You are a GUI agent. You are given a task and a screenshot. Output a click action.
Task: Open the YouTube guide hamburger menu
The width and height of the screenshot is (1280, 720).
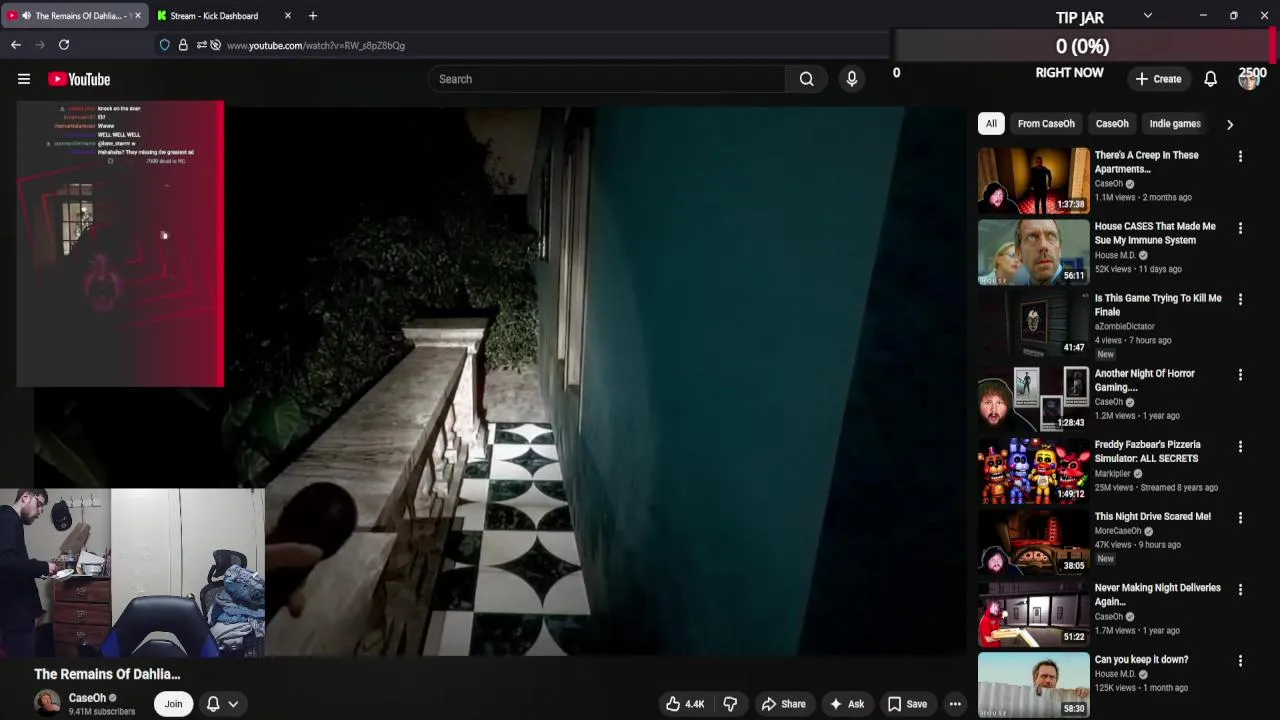pos(24,79)
